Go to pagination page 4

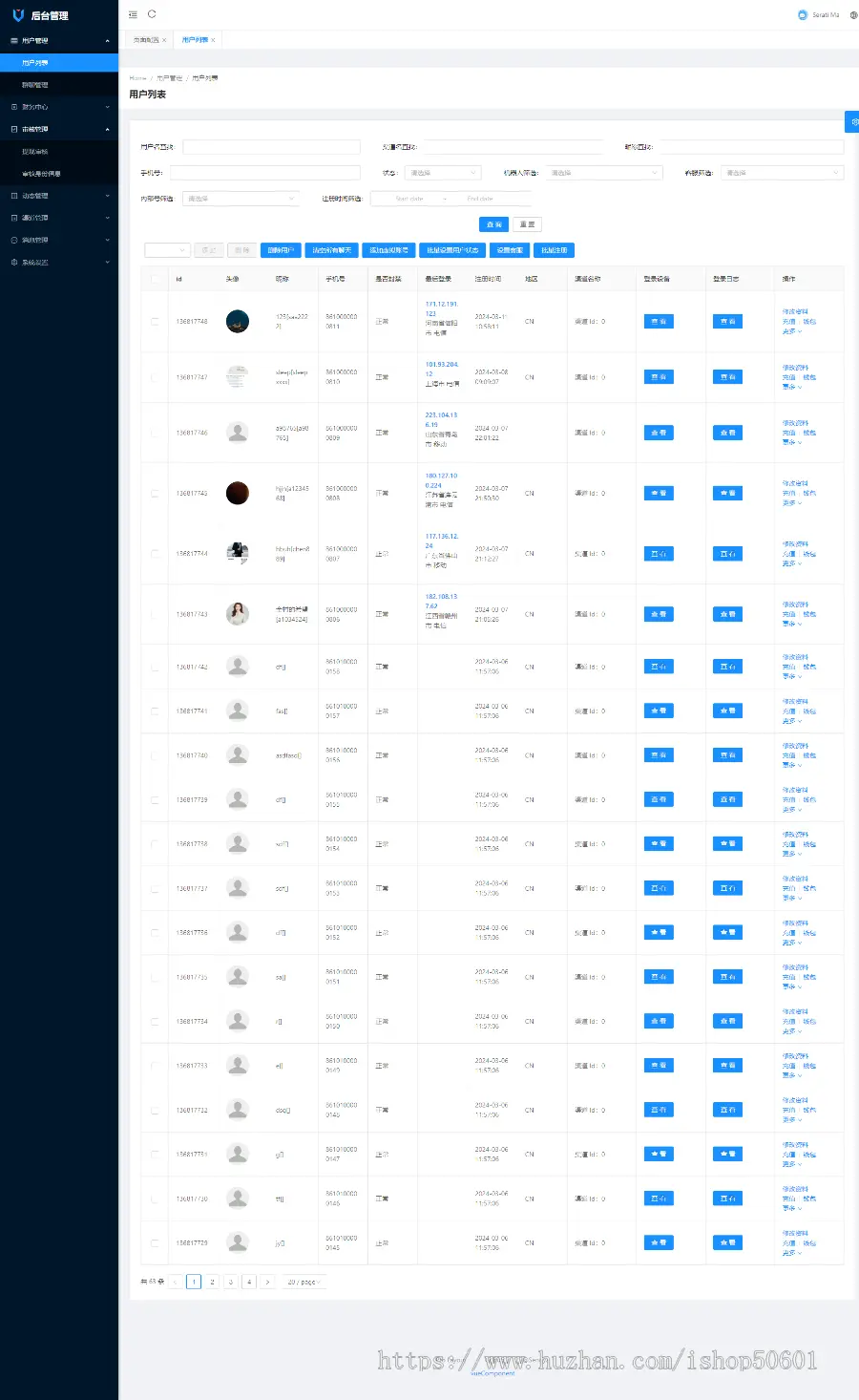pos(249,1282)
